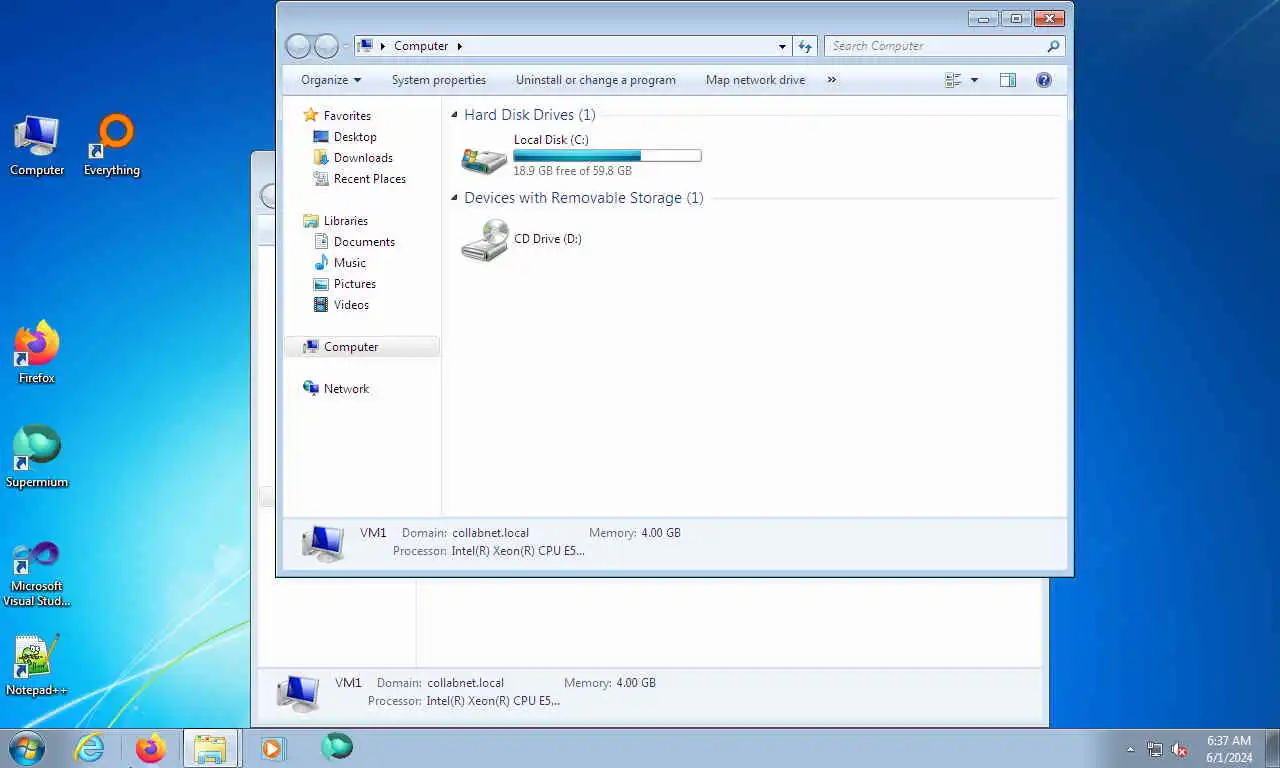Select the Windows Explorer taskbar button
Screen dimensions: 1280x768
[211, 748]
